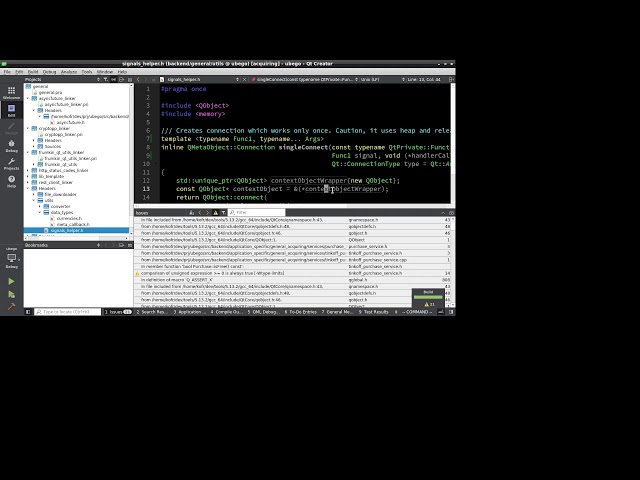Switch to Edit mode in sidebar
The height and width of the screenshot is (480, 640).
click(x=11, y=110)
